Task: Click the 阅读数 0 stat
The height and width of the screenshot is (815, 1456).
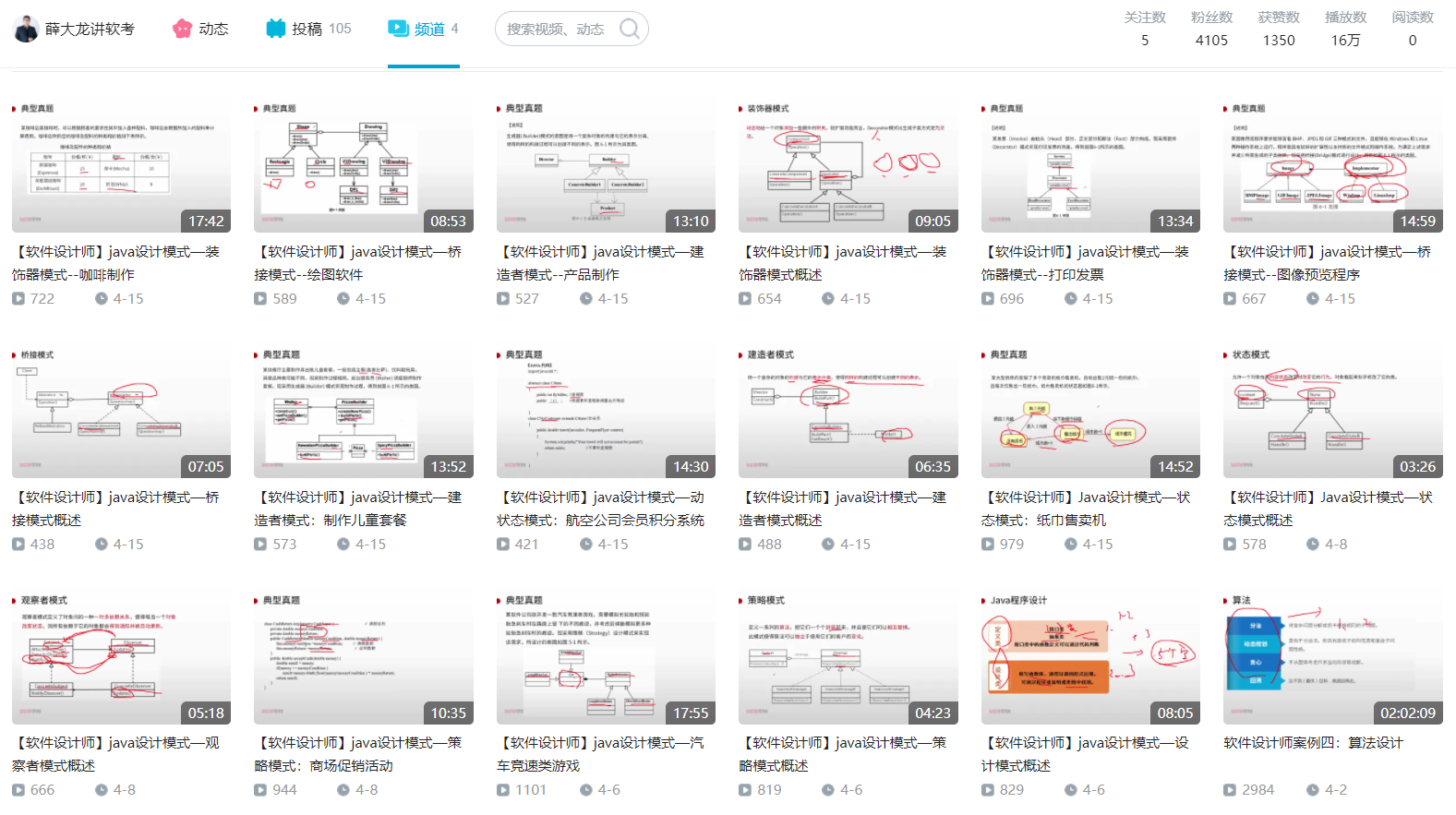Action: tap(1413, 29)
